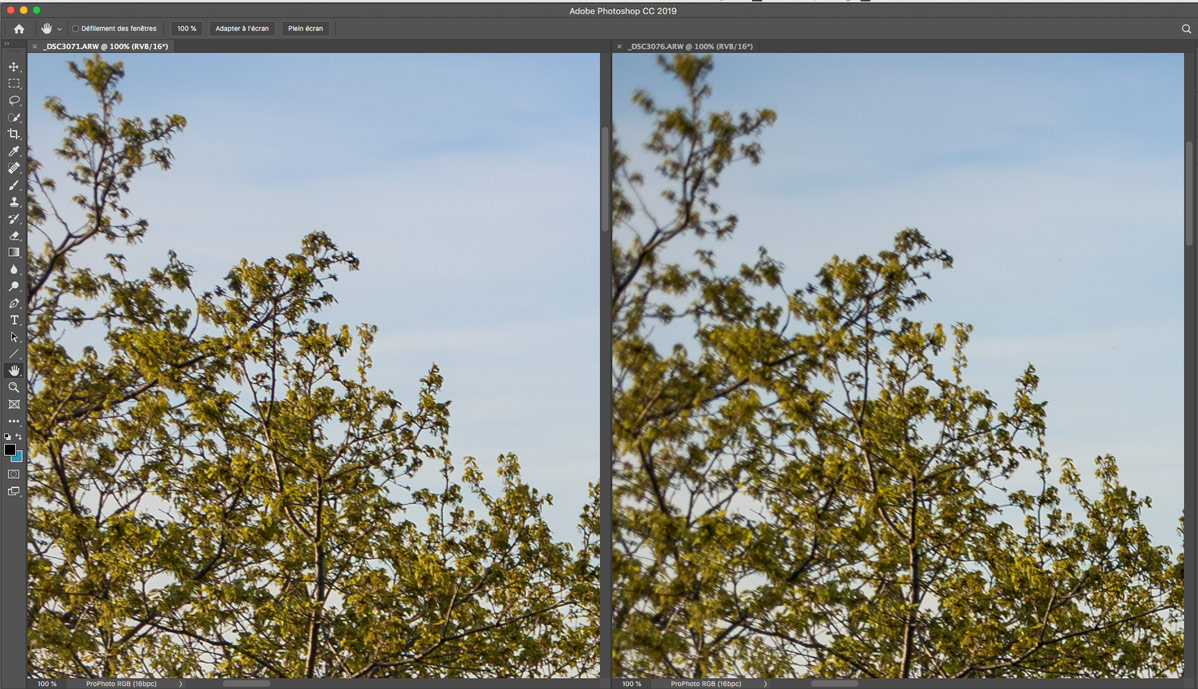1198x689 pixels.
Task: Enable 'Défilement des fenêtres' checkbox
Action: [76, 29]
